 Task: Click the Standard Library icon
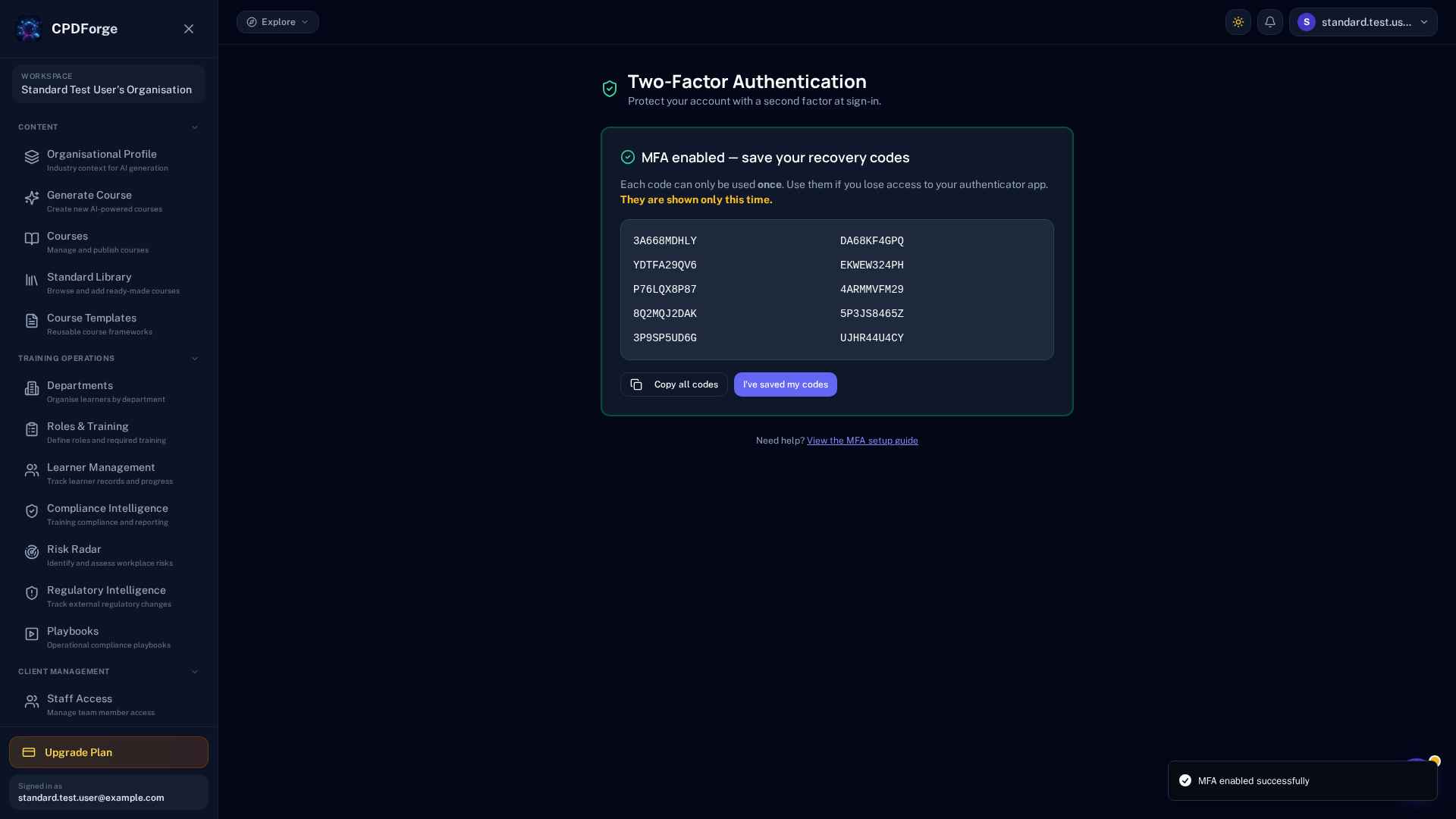point(32,280)
